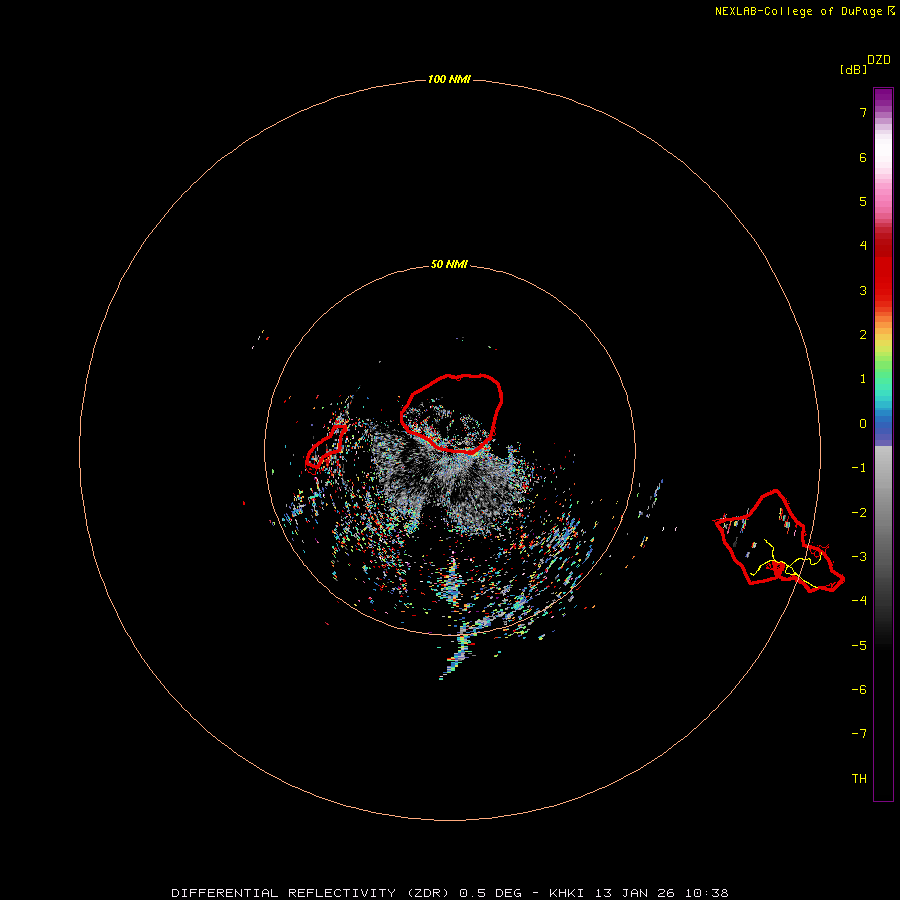Viewport: 900px width, 900px height.
Task: Click the 100 NMI range ring label
Action: coord(449,79)
